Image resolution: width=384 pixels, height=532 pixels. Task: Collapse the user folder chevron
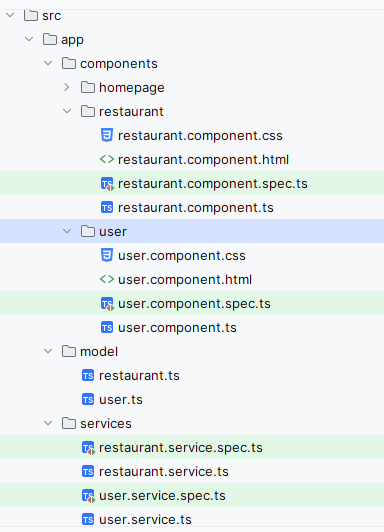coord(67,231)
